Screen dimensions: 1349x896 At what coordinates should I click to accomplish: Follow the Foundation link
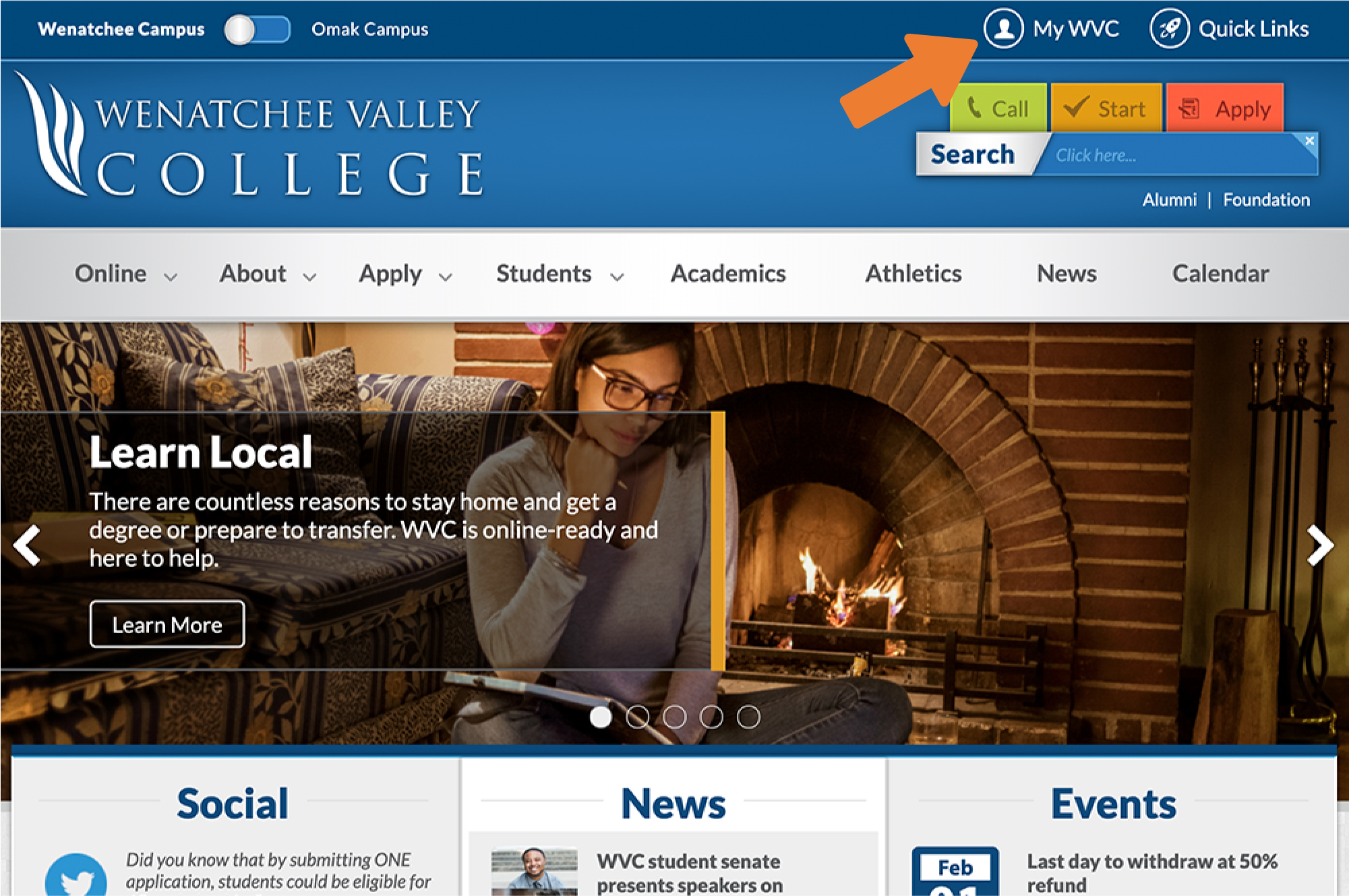pos(1266,200)
